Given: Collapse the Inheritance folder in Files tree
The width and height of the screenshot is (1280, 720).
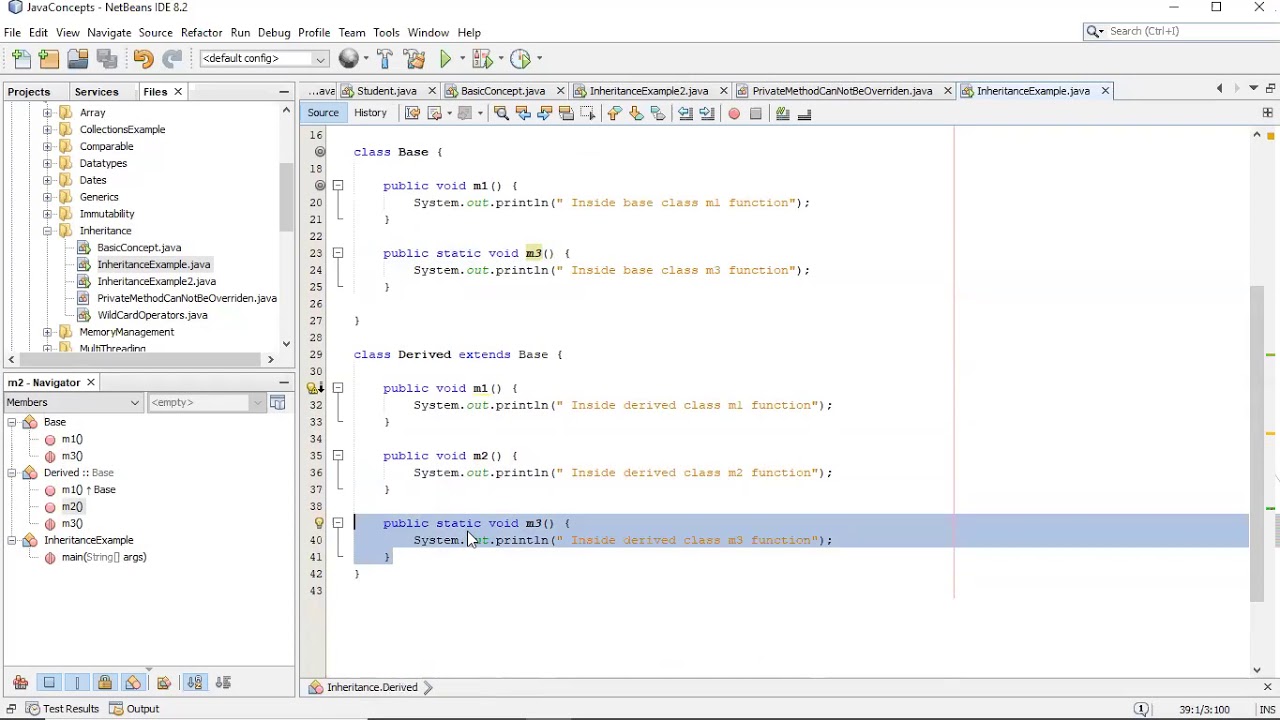Looking at the screenshot, I should [x=47, y=231].
